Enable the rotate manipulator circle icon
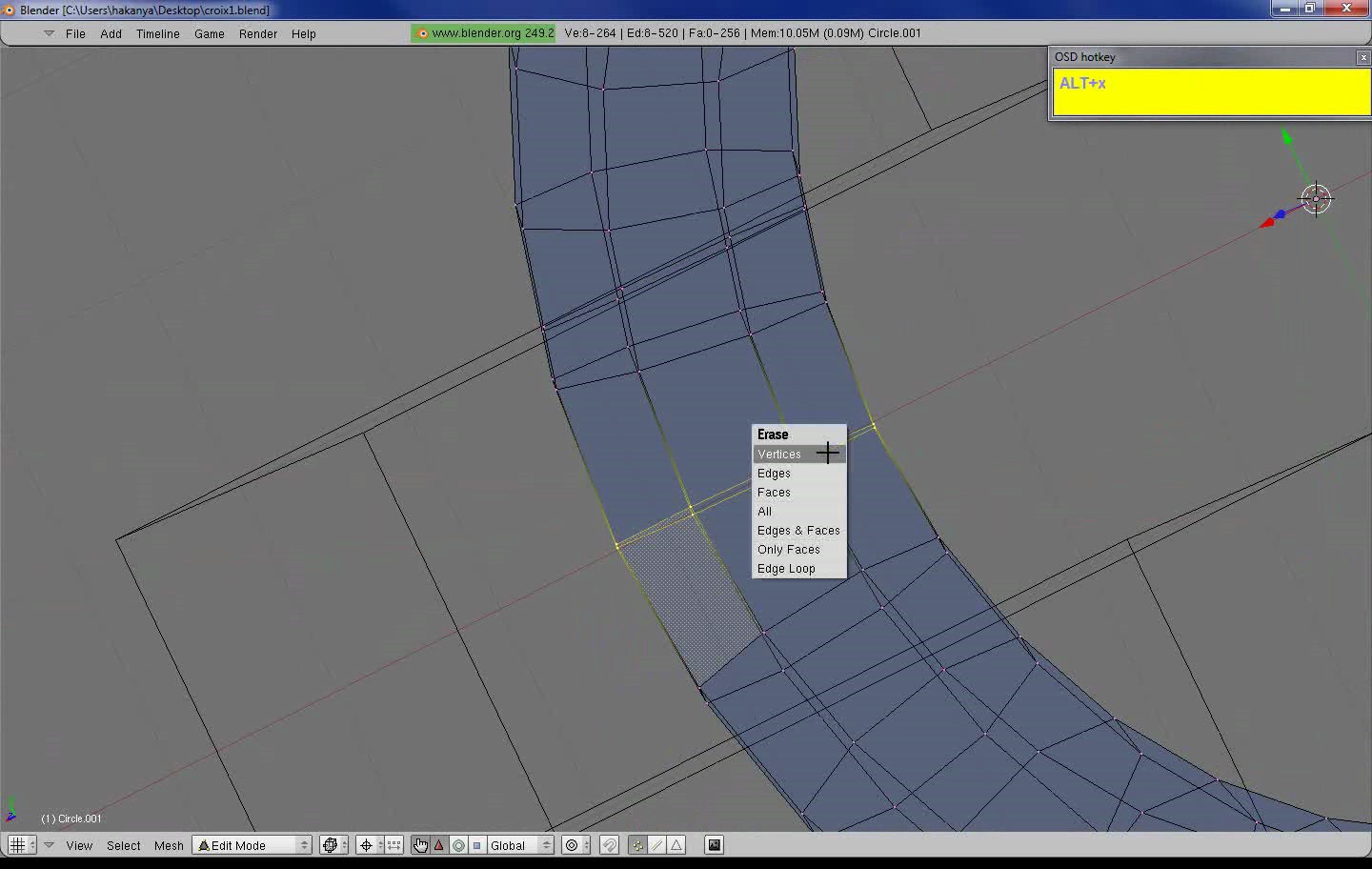 tap(458, 845)
